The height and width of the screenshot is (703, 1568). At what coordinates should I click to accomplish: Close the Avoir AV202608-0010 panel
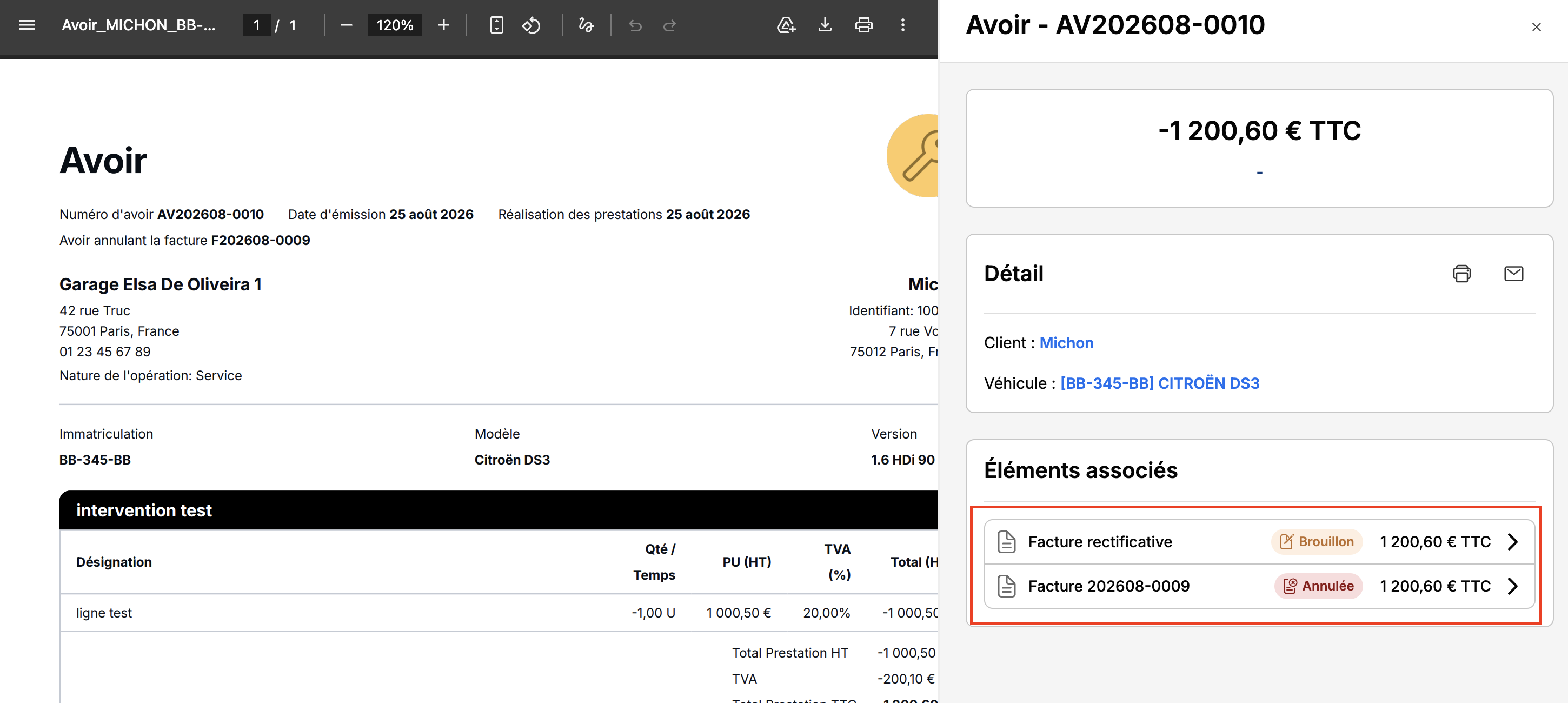1536,27
